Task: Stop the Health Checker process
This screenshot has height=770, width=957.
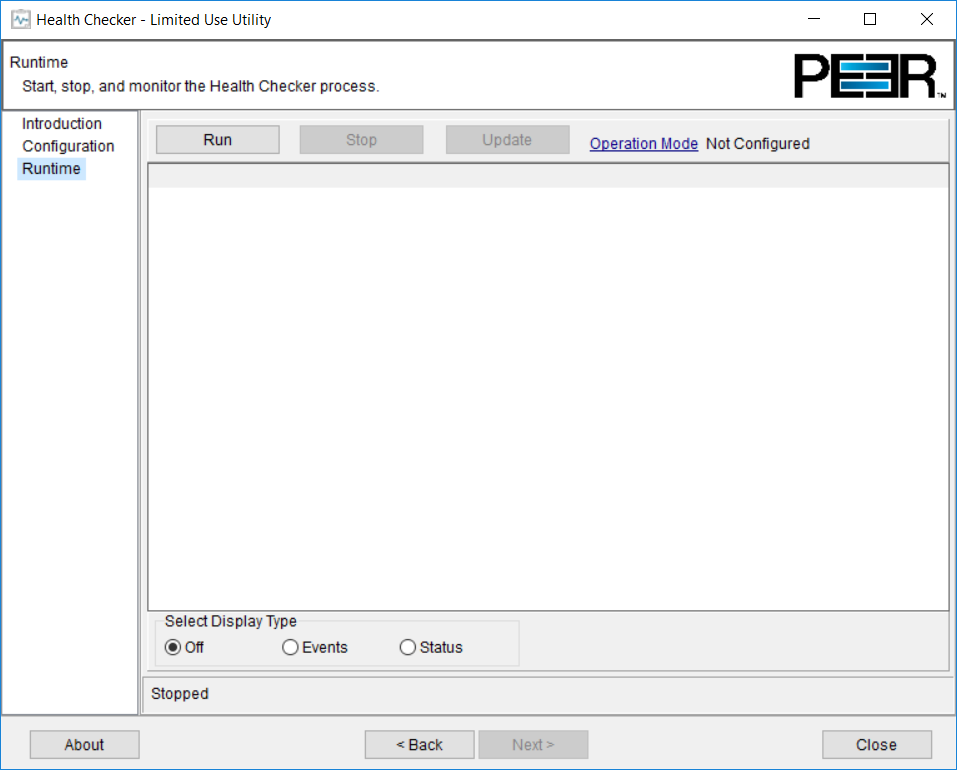Action: [360, 139]
